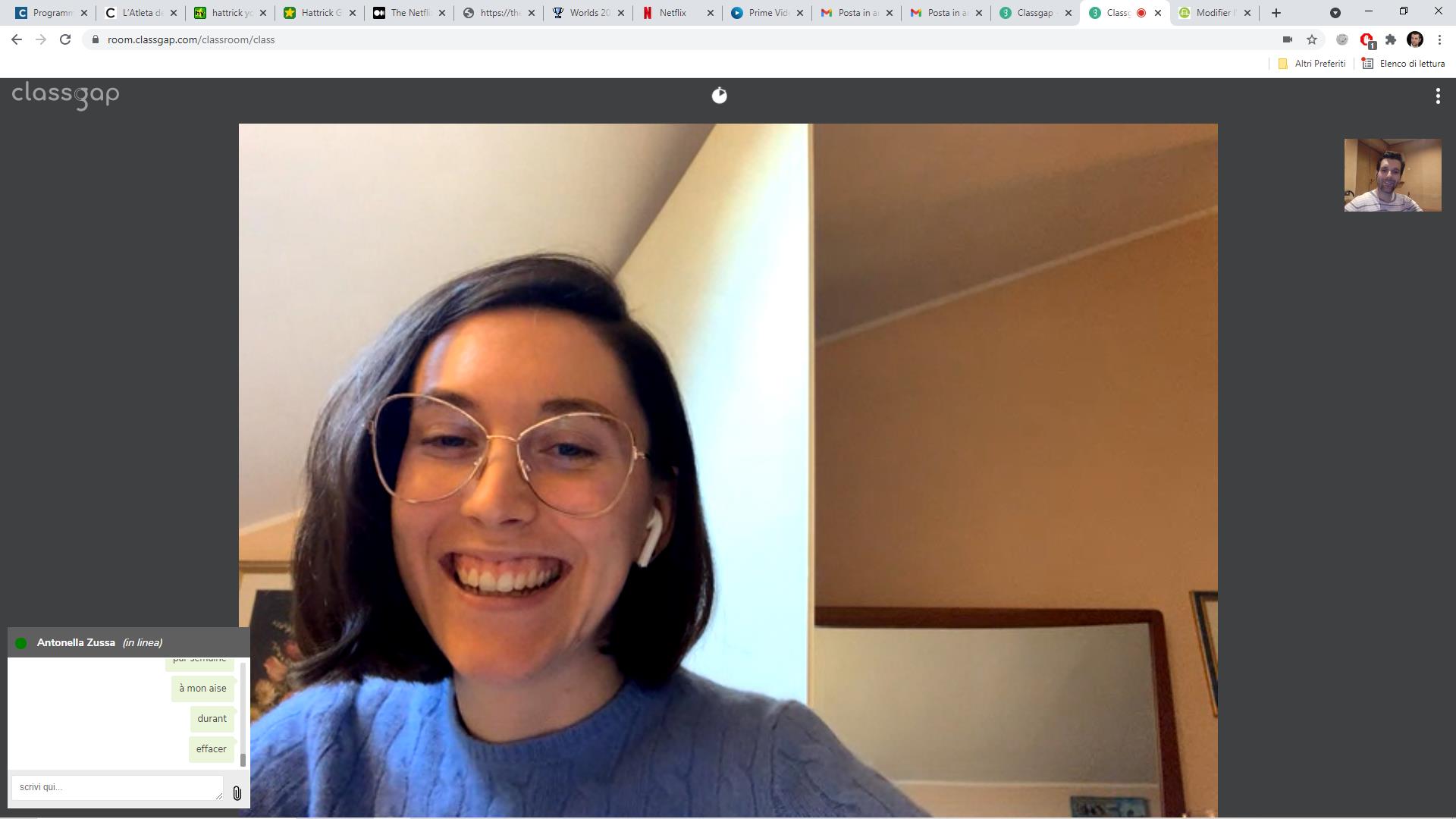The image size is (1456, 819).
Task: Open the browser extensions puzzle icon
Action: pyautogui.click(x=1391, y=39)
